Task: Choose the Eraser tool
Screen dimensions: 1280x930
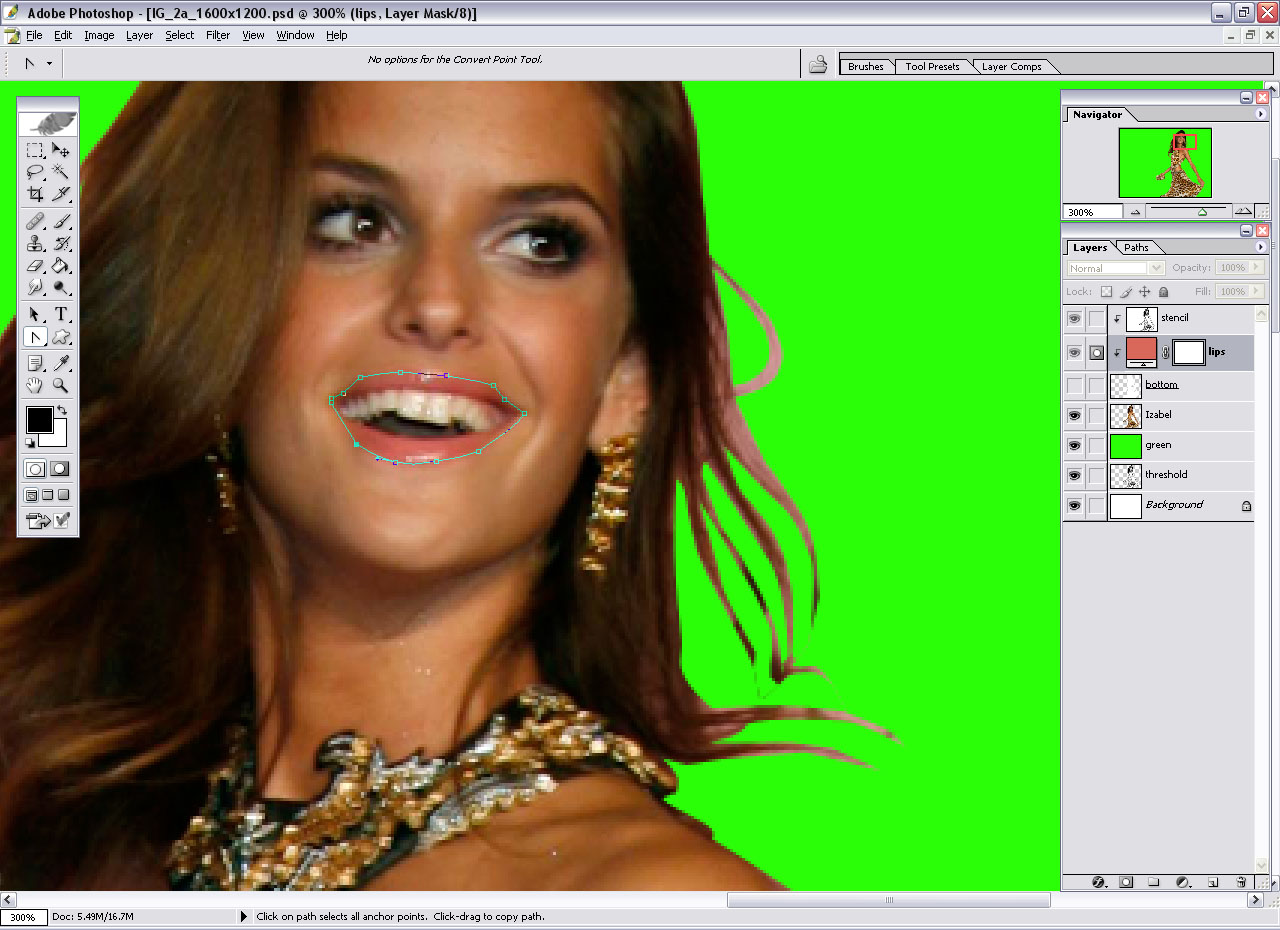Action: 35,267
